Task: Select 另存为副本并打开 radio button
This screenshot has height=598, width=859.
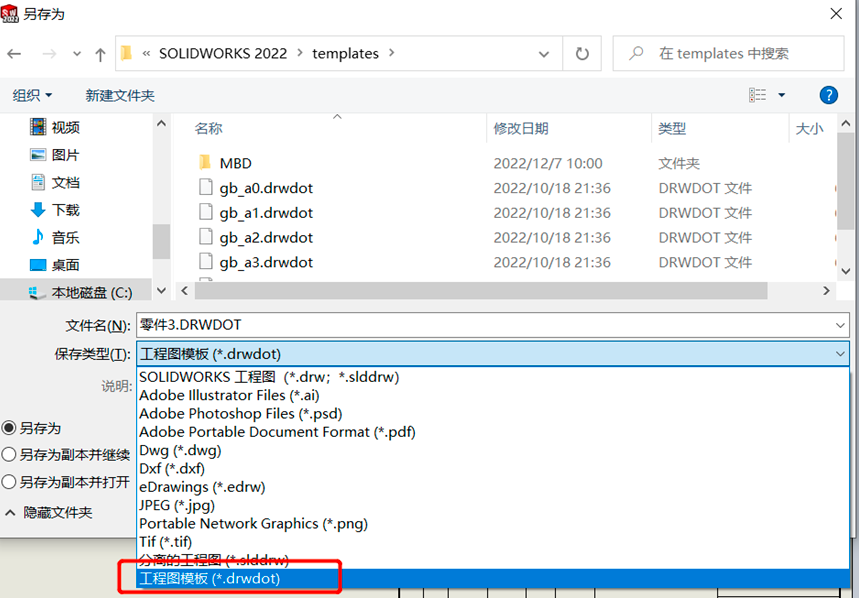Action: (x=9, y=482)
